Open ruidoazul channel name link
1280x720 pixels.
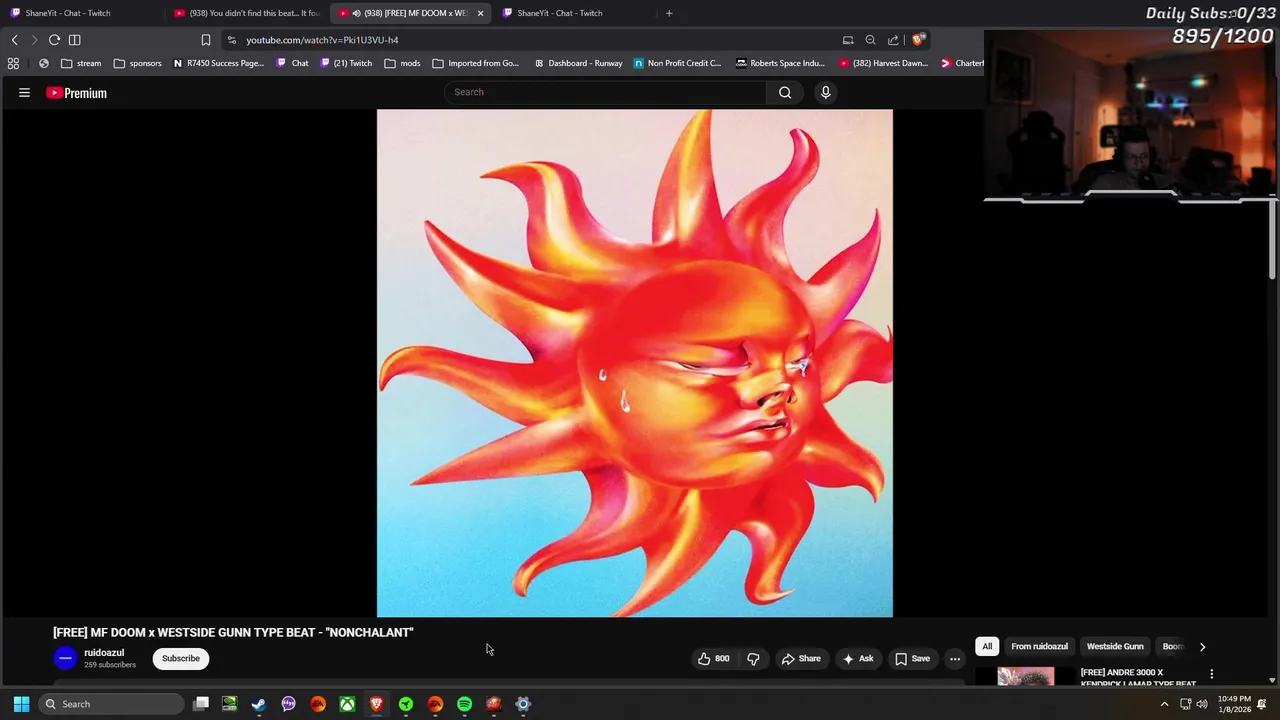pyautogui.click(x=104, y=653)
